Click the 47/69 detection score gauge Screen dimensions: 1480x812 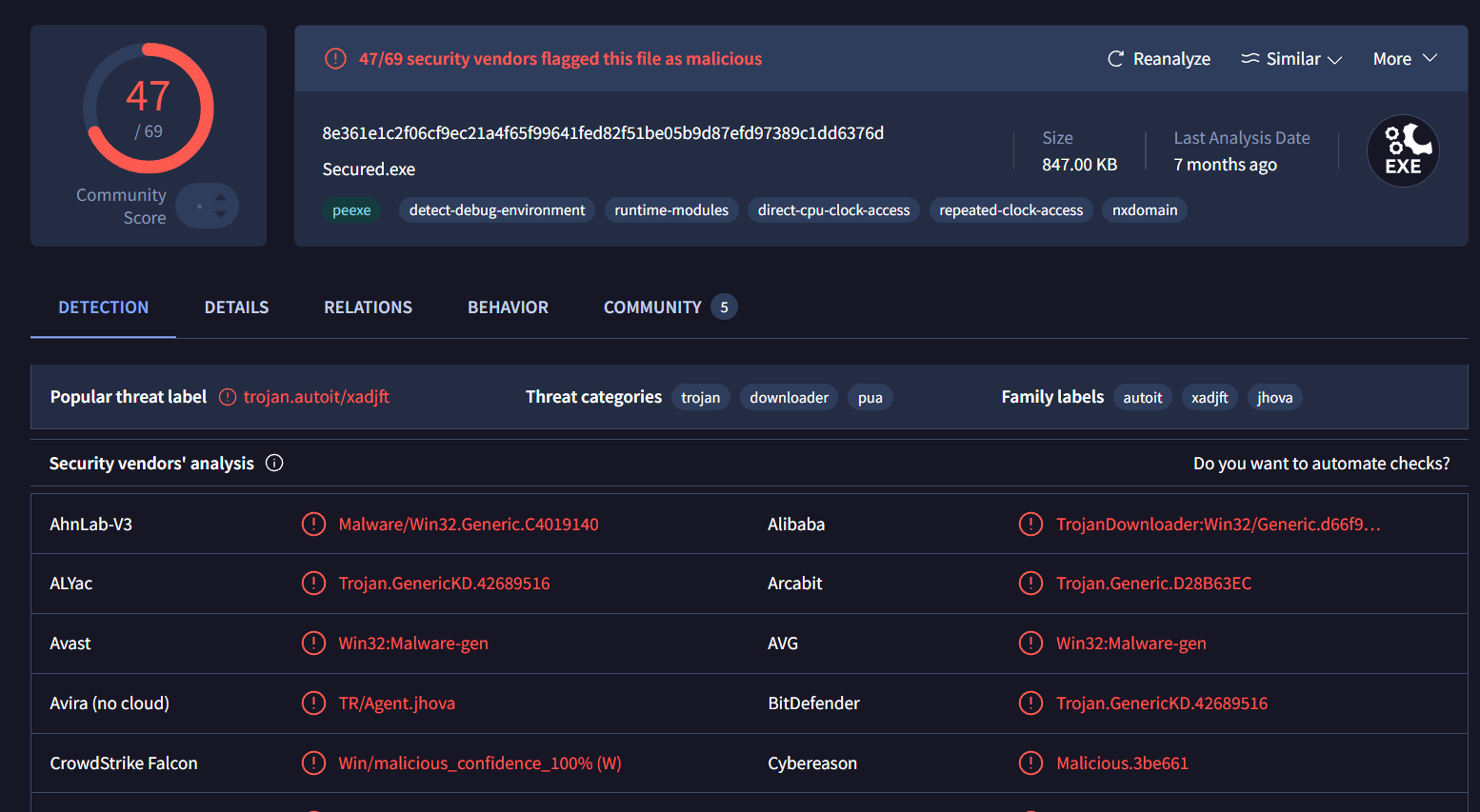click(x=149, y=108)
